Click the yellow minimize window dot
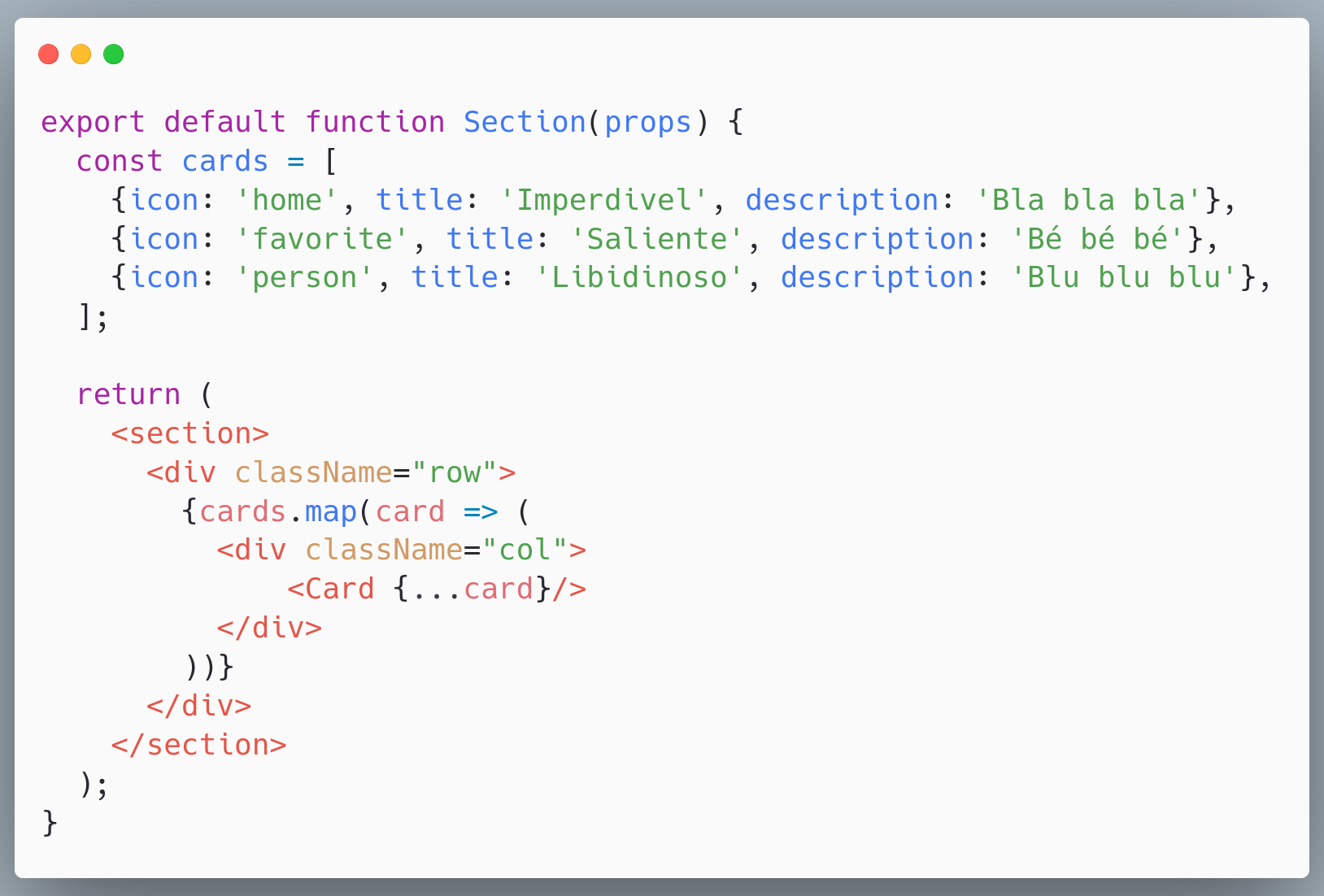This screenshot has width=1324, height=896. pos(81,54)
